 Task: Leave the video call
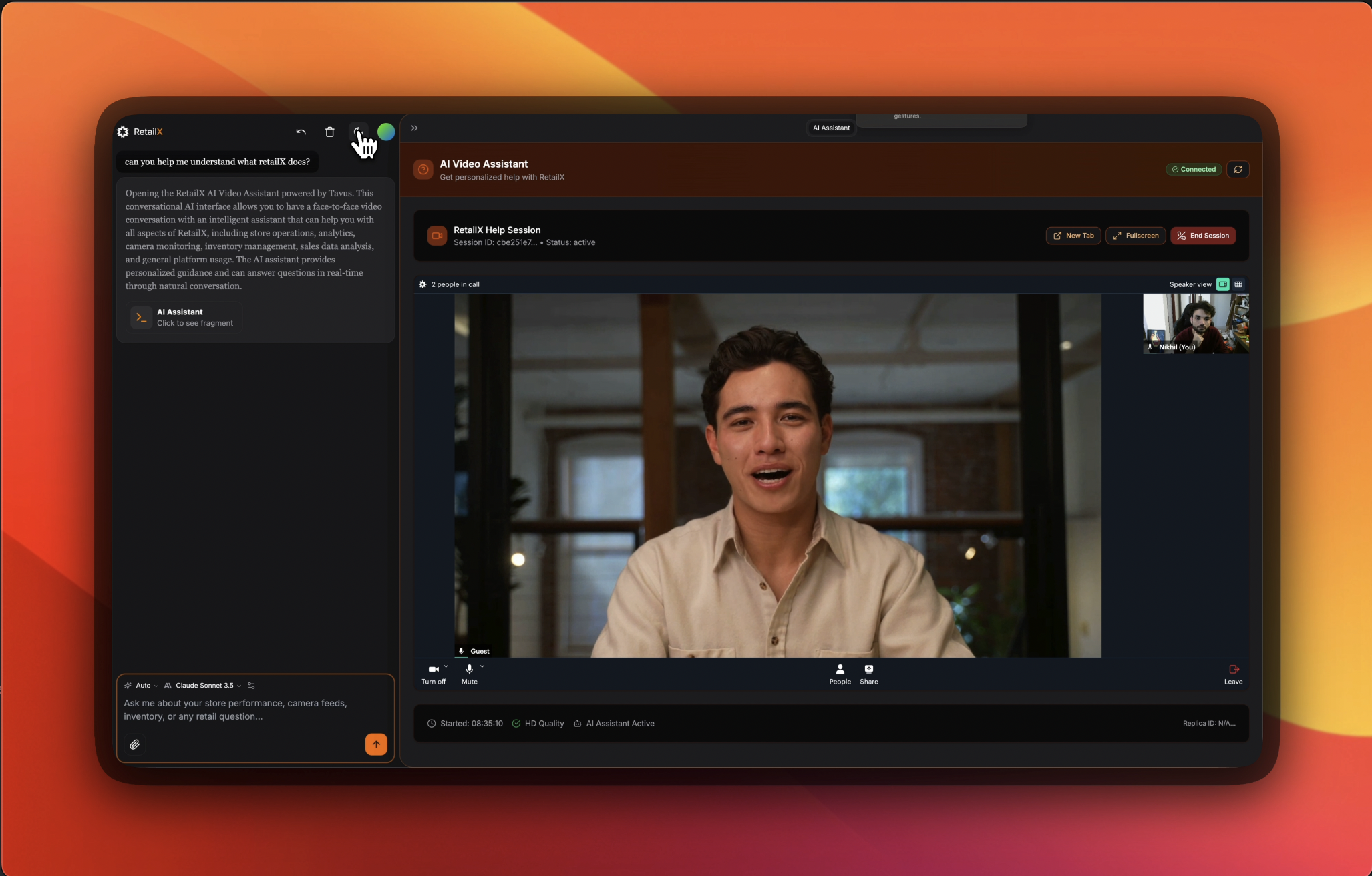point(1233,674)
